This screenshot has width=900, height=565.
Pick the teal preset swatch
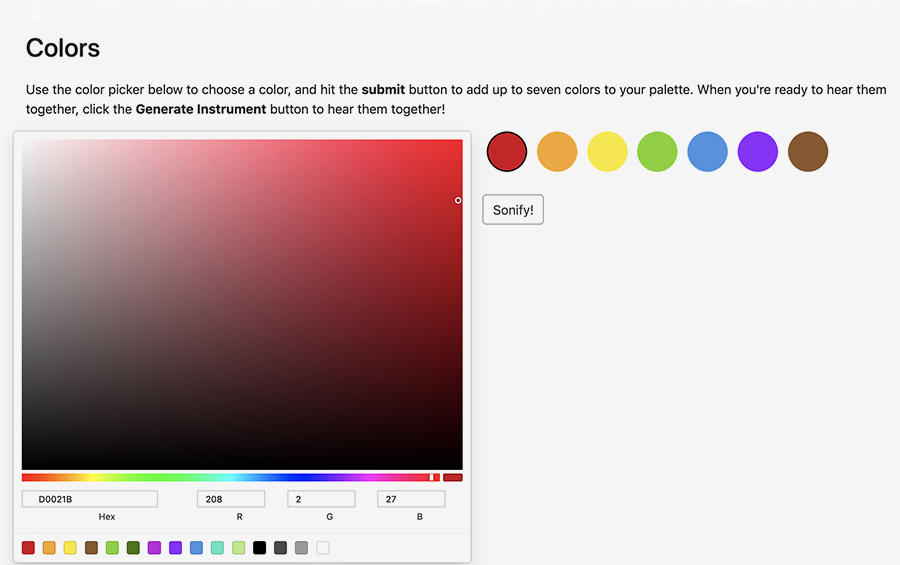(x=217, y=548)
